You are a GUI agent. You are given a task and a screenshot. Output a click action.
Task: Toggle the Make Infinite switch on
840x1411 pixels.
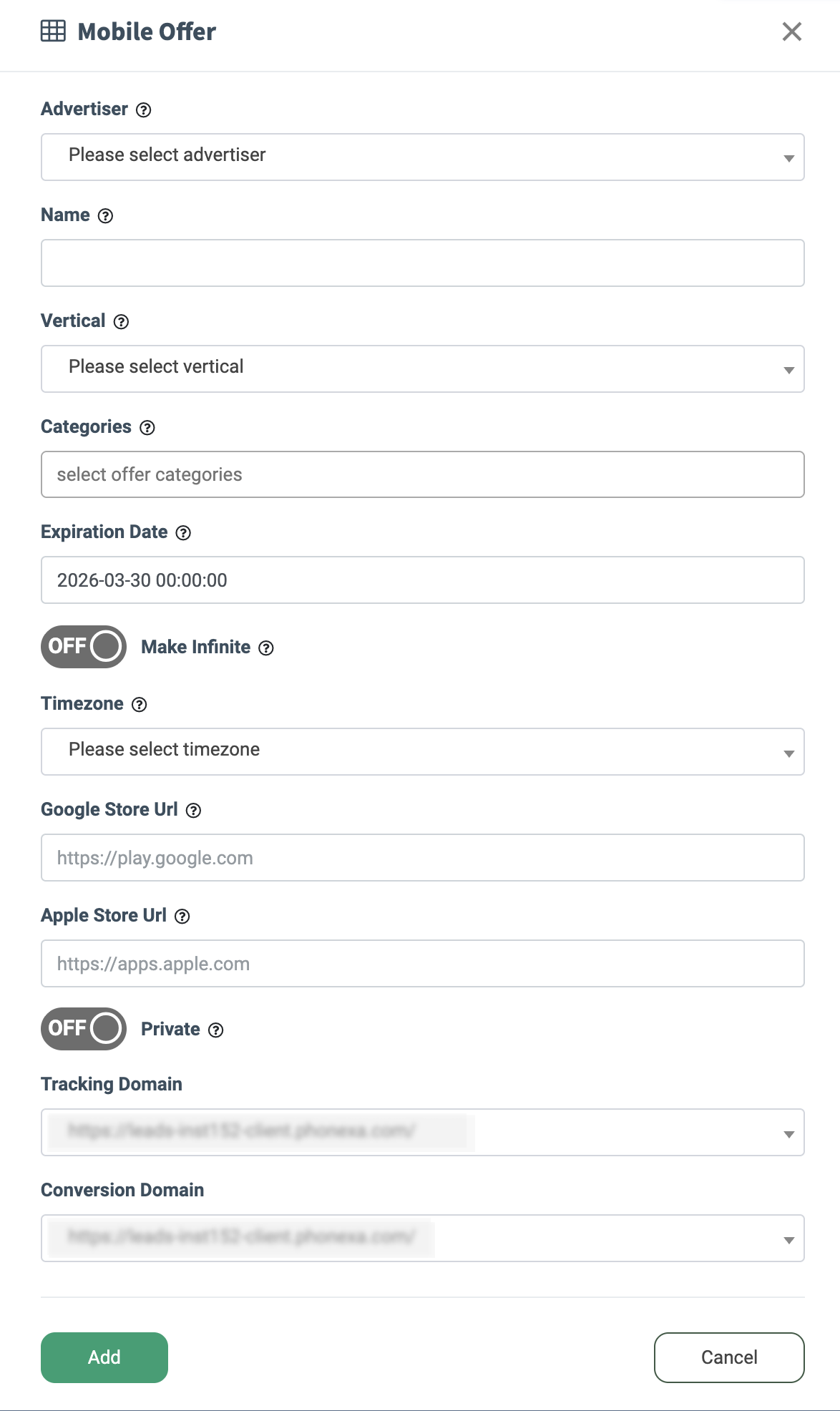tap(84, 647)
